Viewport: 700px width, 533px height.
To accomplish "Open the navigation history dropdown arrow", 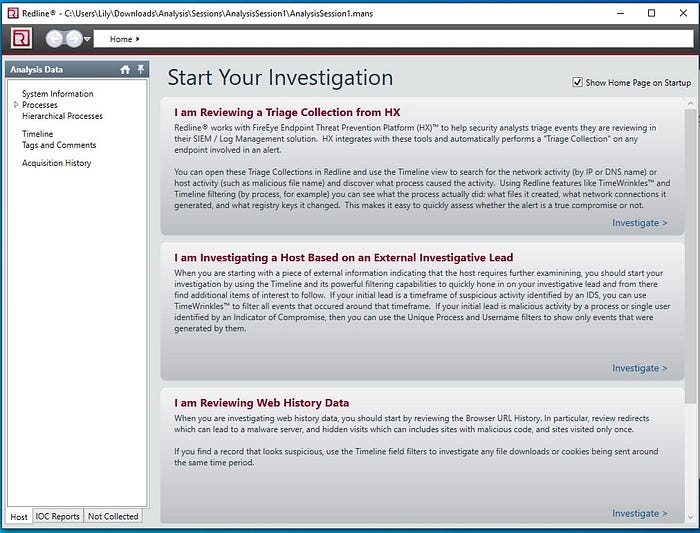I will tap(87, 39).
